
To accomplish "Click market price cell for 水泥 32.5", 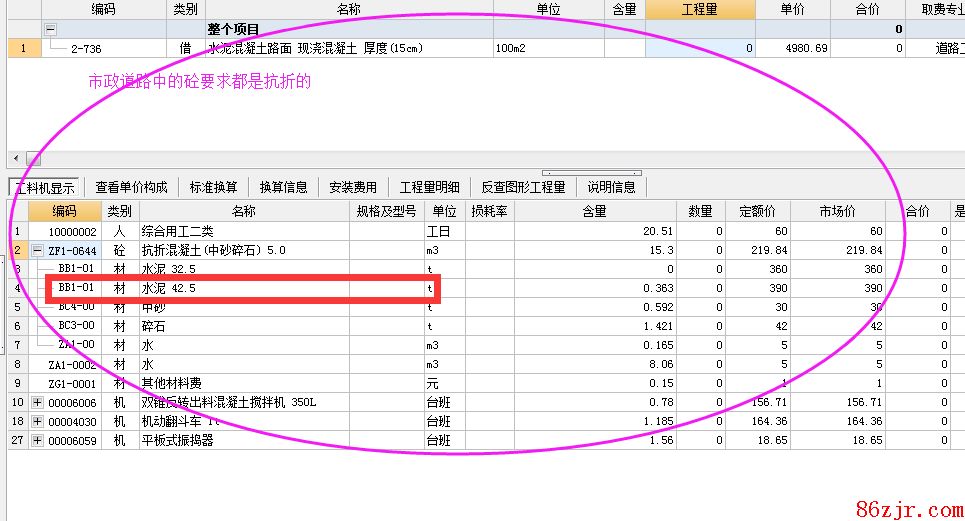I will tap(837, 269).
